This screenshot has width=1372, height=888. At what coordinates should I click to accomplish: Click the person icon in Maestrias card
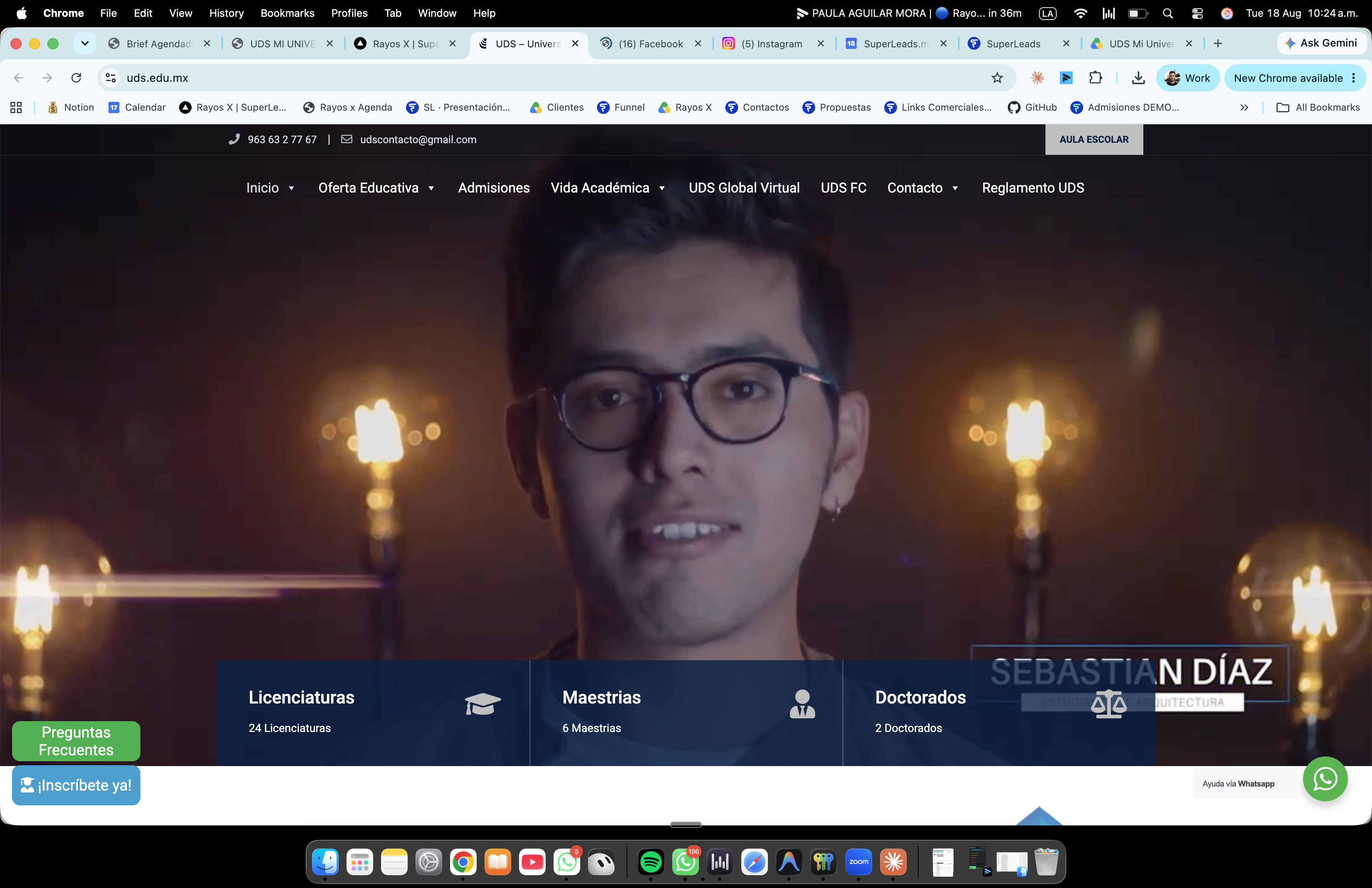[802, 704]
